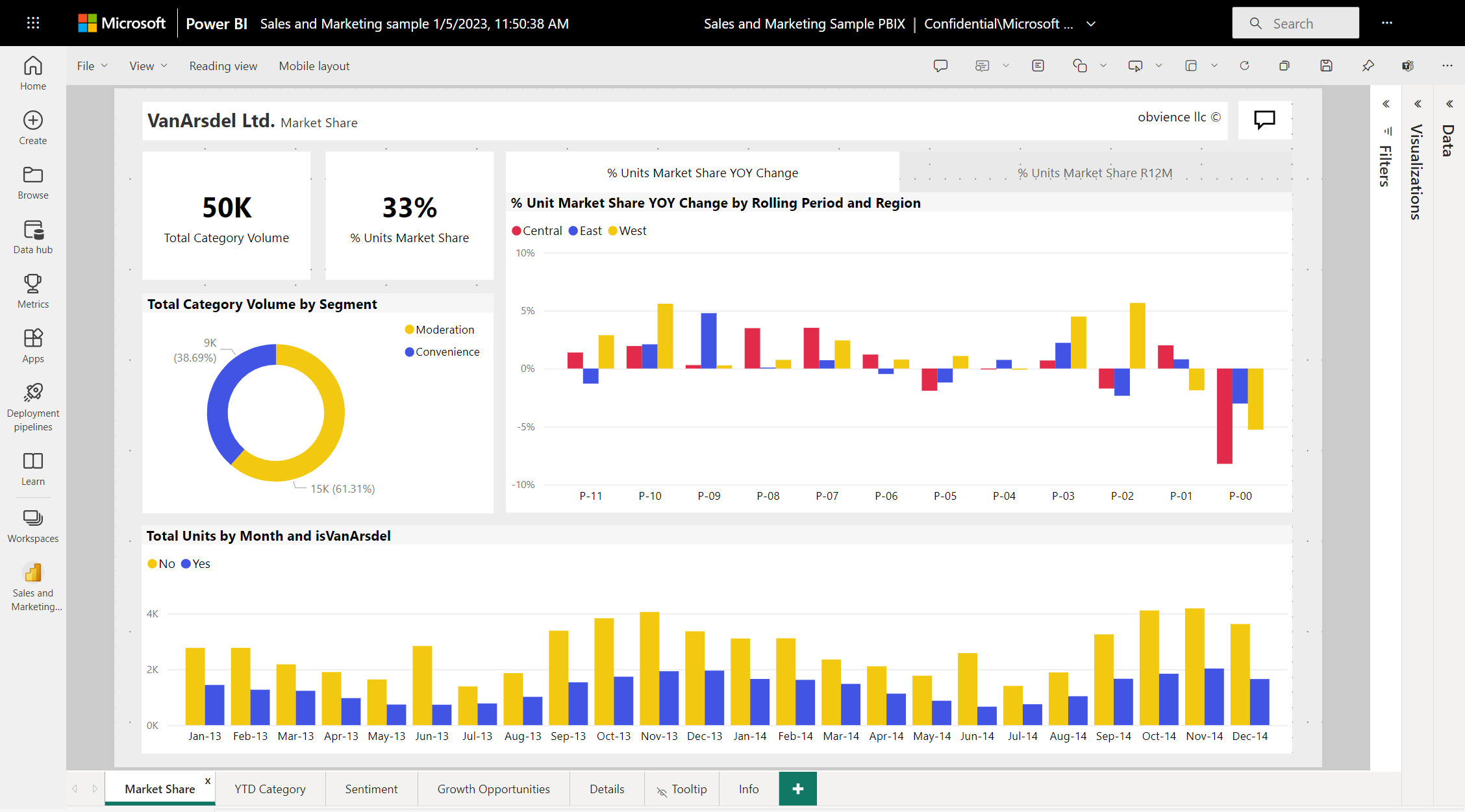The image size is (1465, 812).
Task: Click the Reading view button
Action: click(221, 65)
